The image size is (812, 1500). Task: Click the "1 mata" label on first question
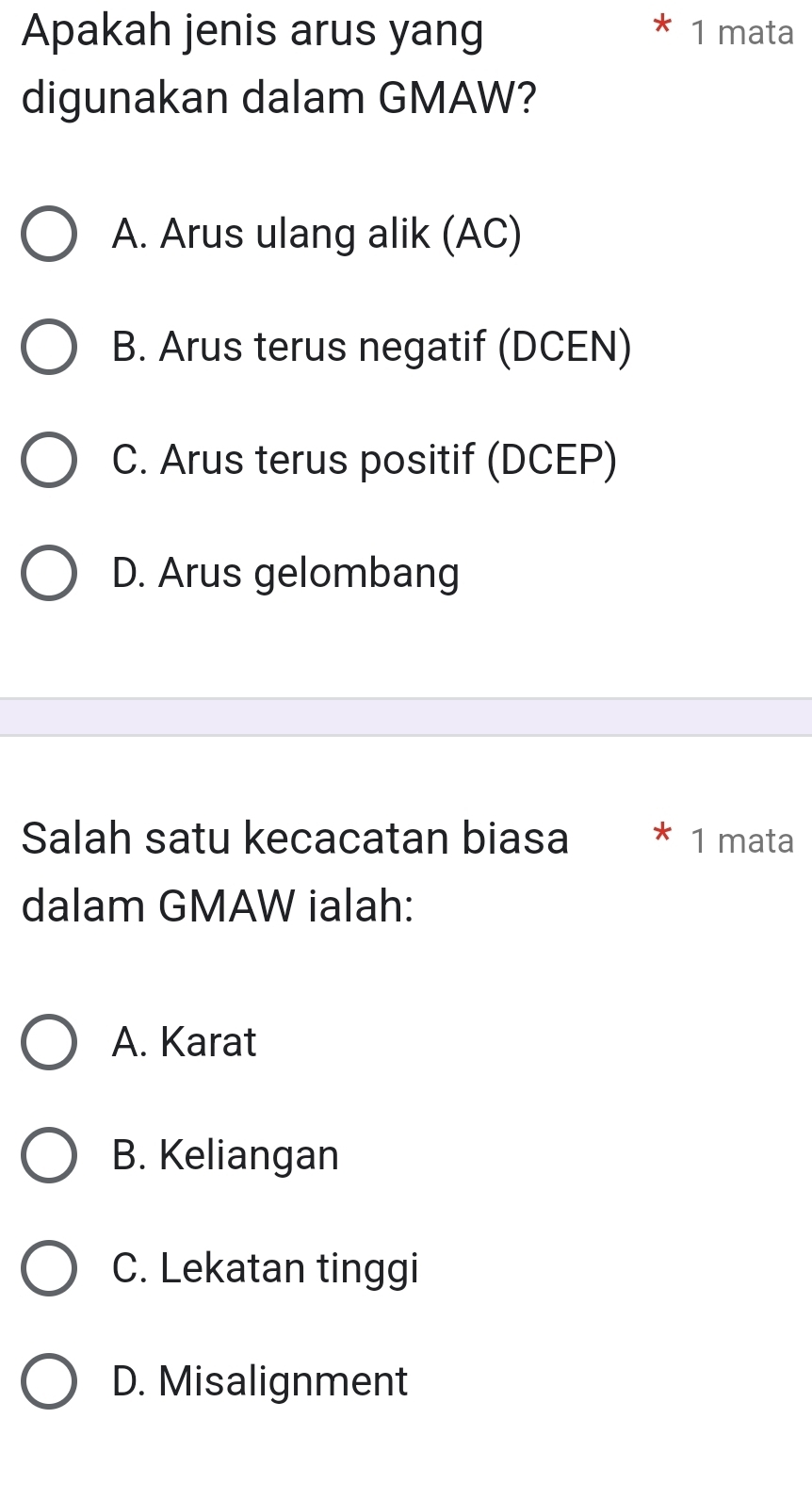click(x=741, y=33)
